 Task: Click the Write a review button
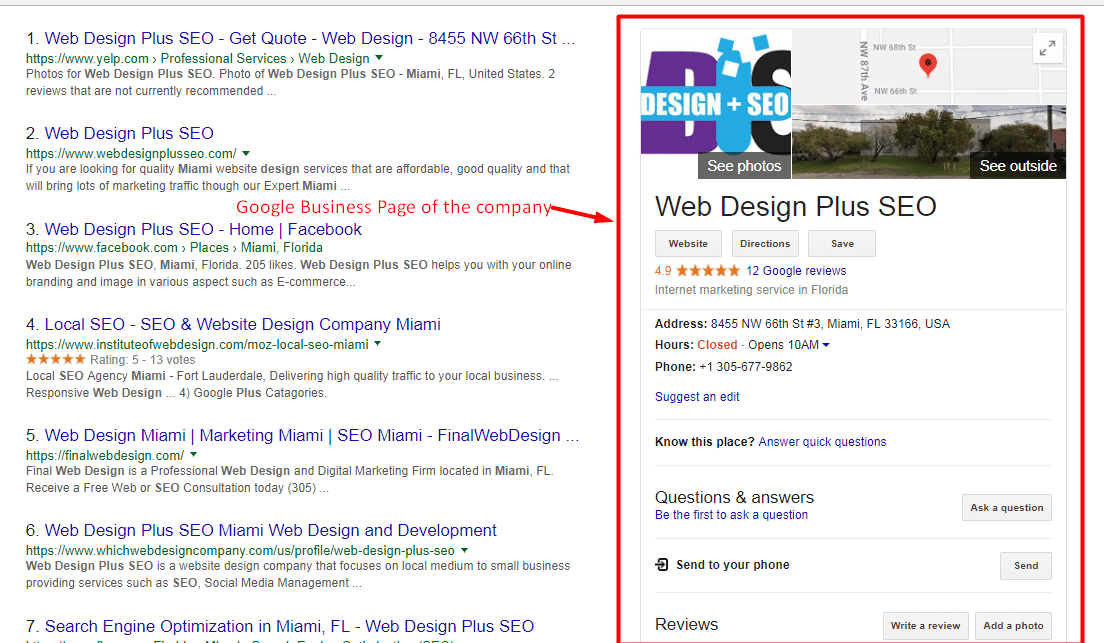click(925, 625)
